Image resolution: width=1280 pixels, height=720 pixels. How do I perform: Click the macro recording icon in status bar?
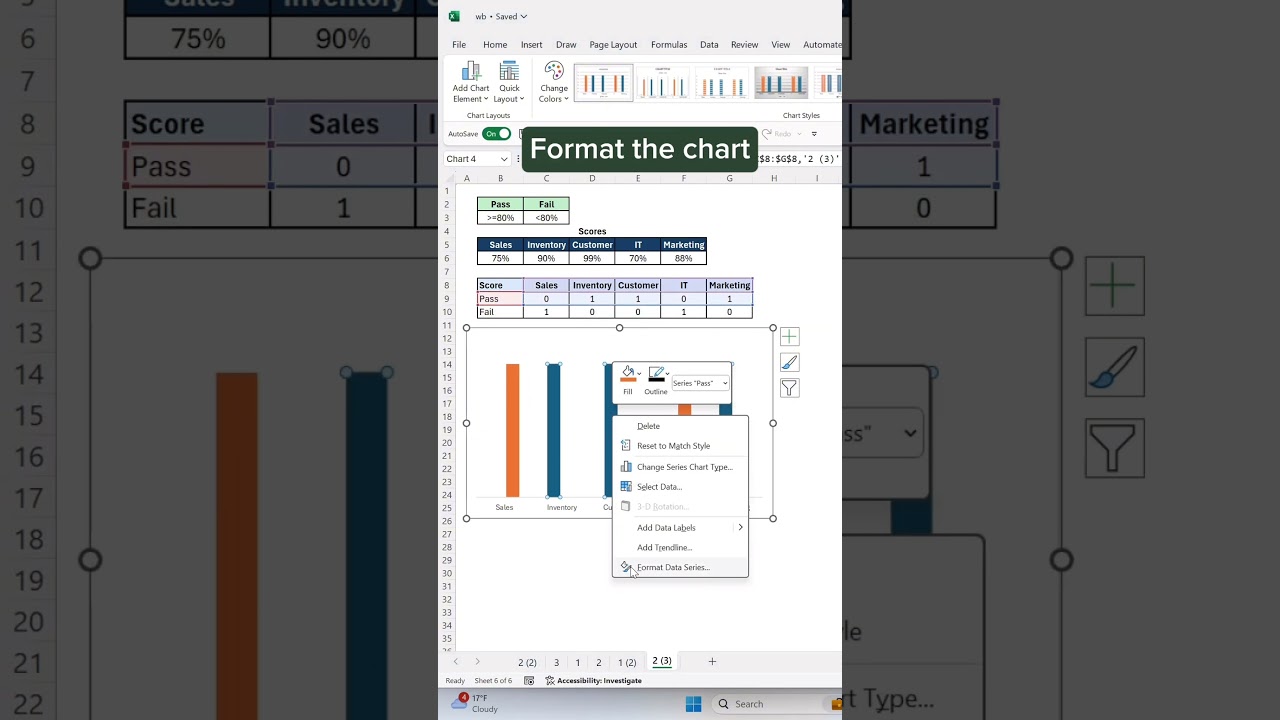coord(529,681)
